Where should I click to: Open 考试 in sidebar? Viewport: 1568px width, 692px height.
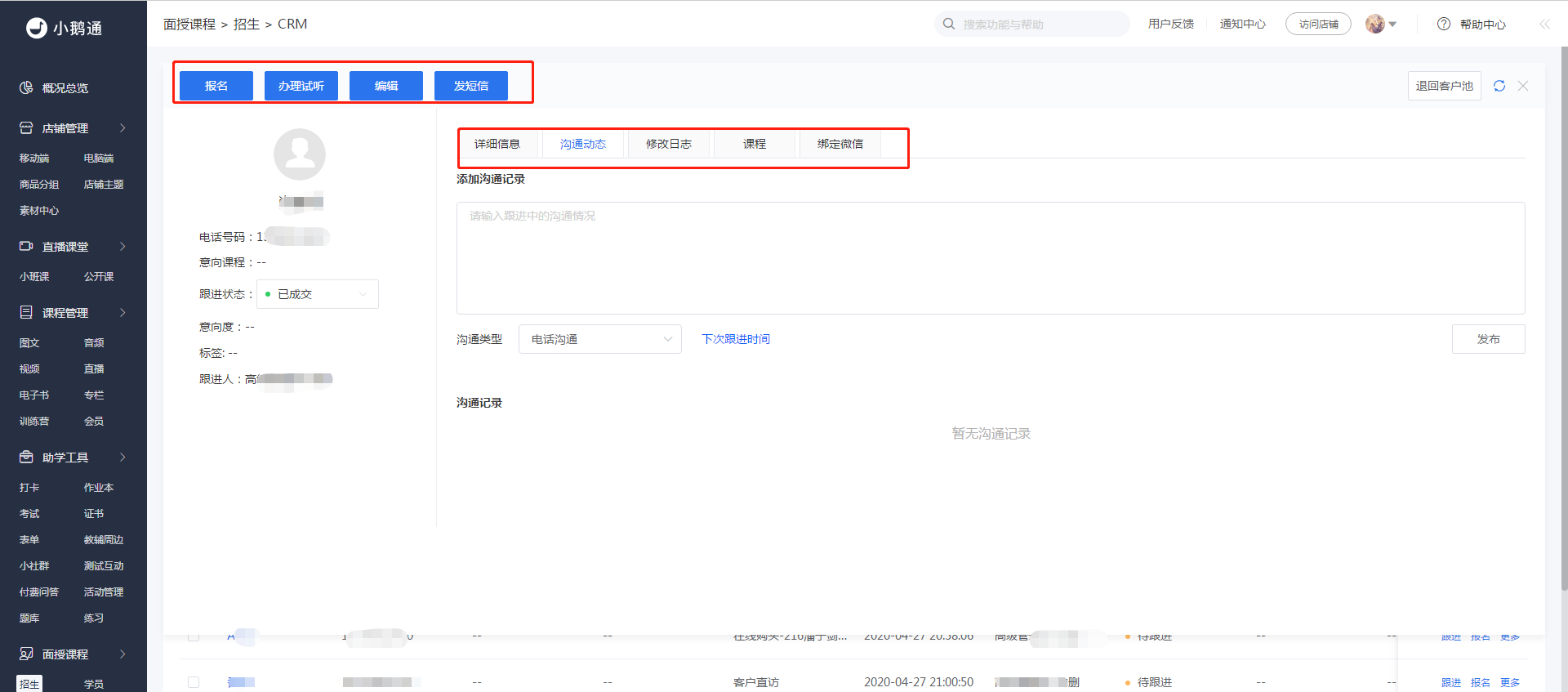coord(29,514)
